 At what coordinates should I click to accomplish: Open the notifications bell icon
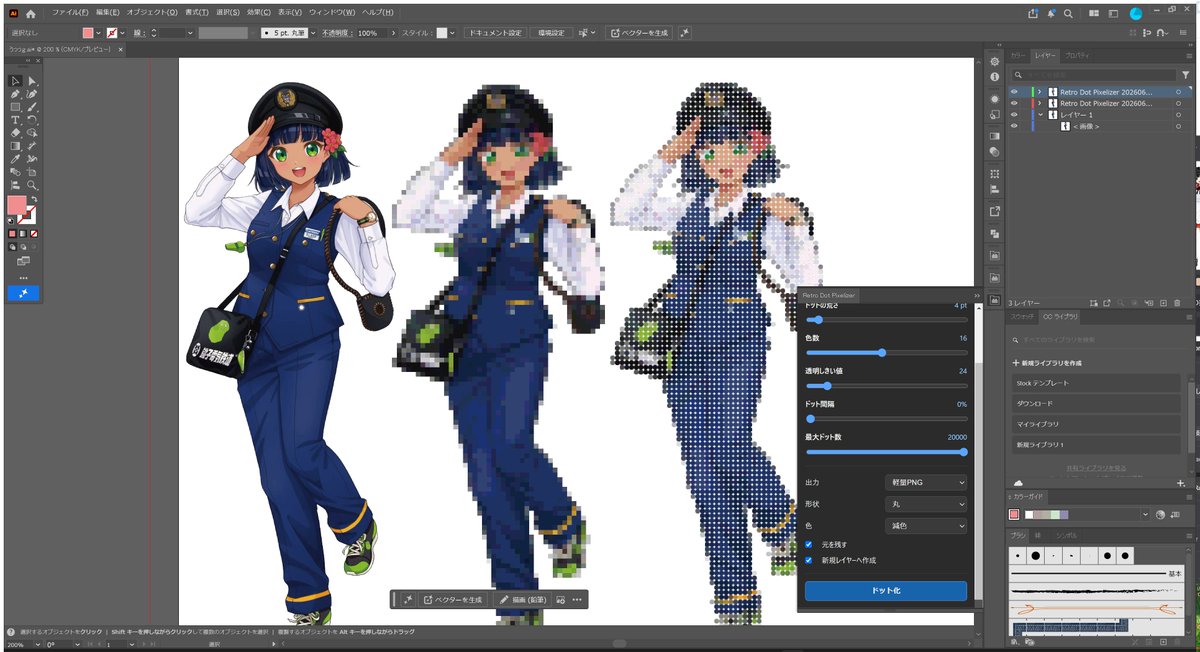point(1051,14)
